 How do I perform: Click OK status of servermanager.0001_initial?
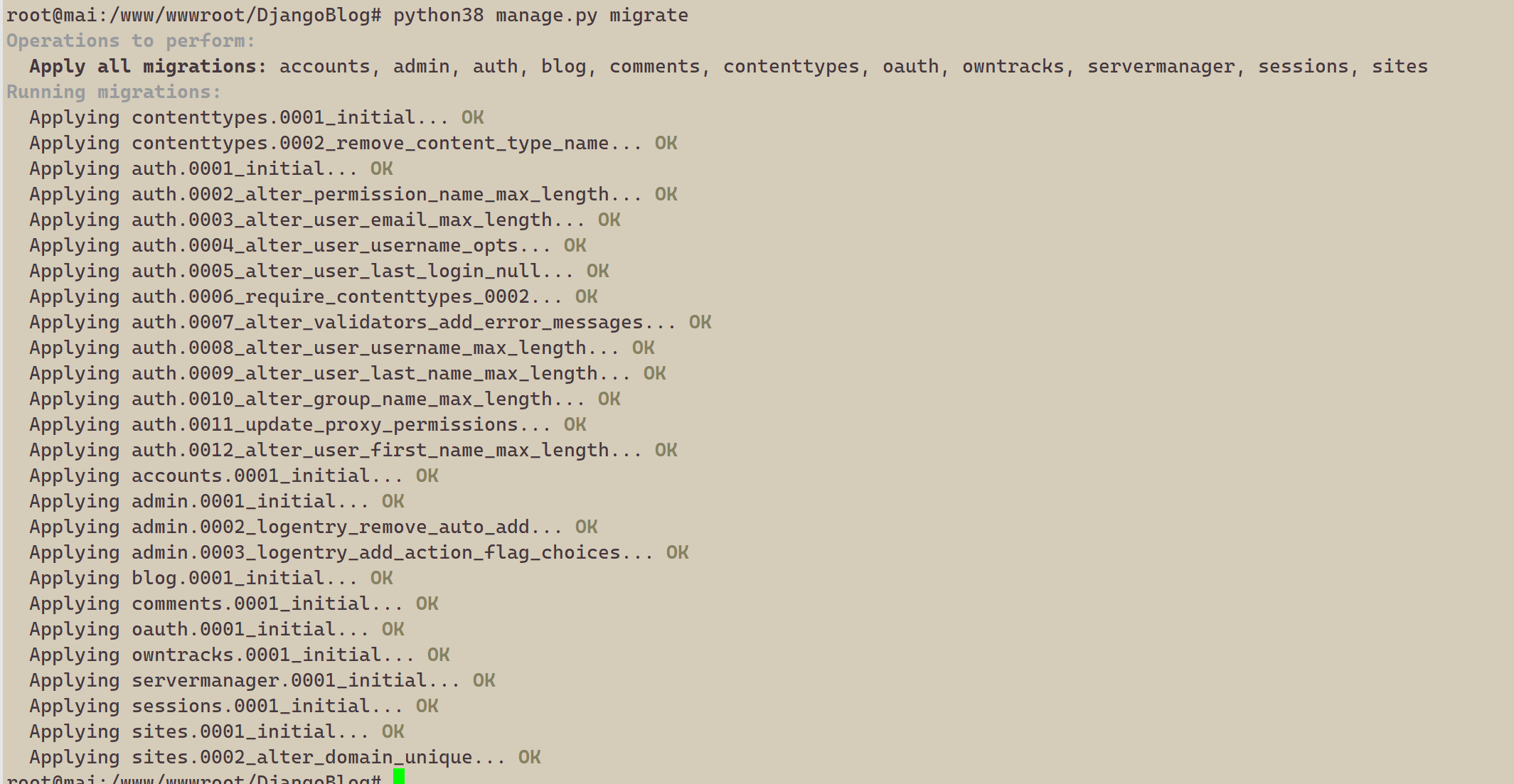click(x=484, y=681)
